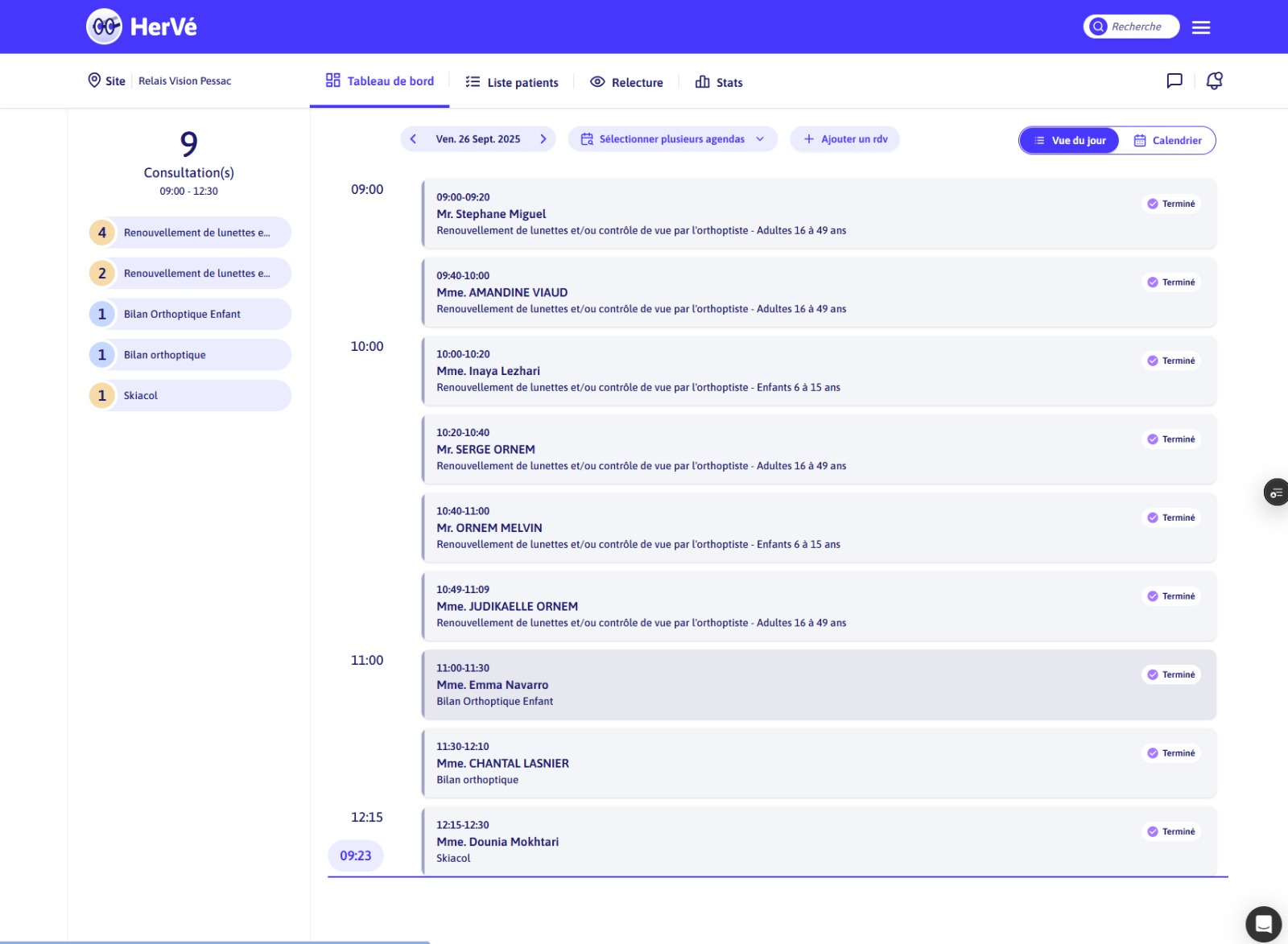The width and height of the screenshot is (1288, 944).
Task: Click the Terminé status badge for Stephane Miguel
Action: coord(1171,204)
